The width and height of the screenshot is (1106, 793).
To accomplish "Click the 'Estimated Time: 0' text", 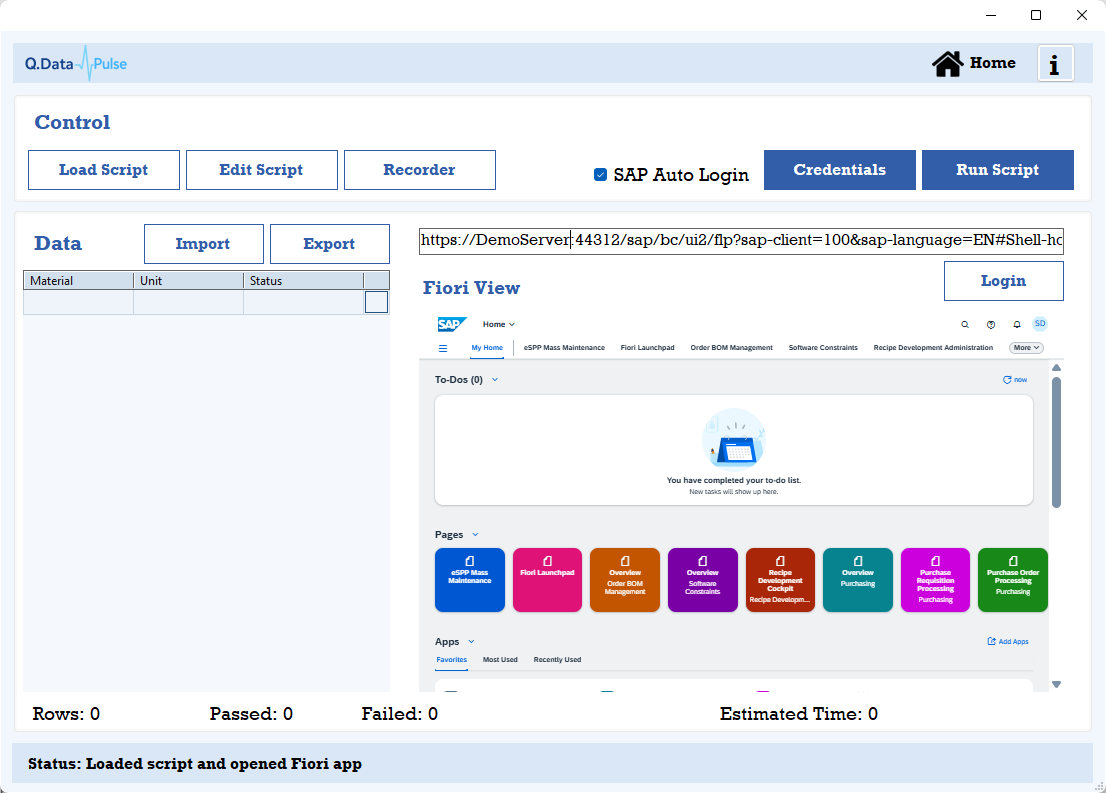I will [x=798, y=714].
